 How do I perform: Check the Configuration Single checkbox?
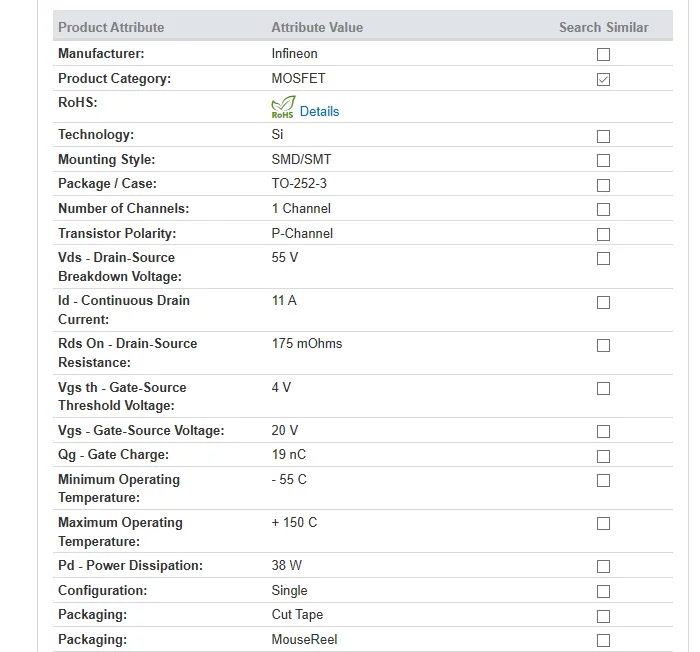point(603,591)
